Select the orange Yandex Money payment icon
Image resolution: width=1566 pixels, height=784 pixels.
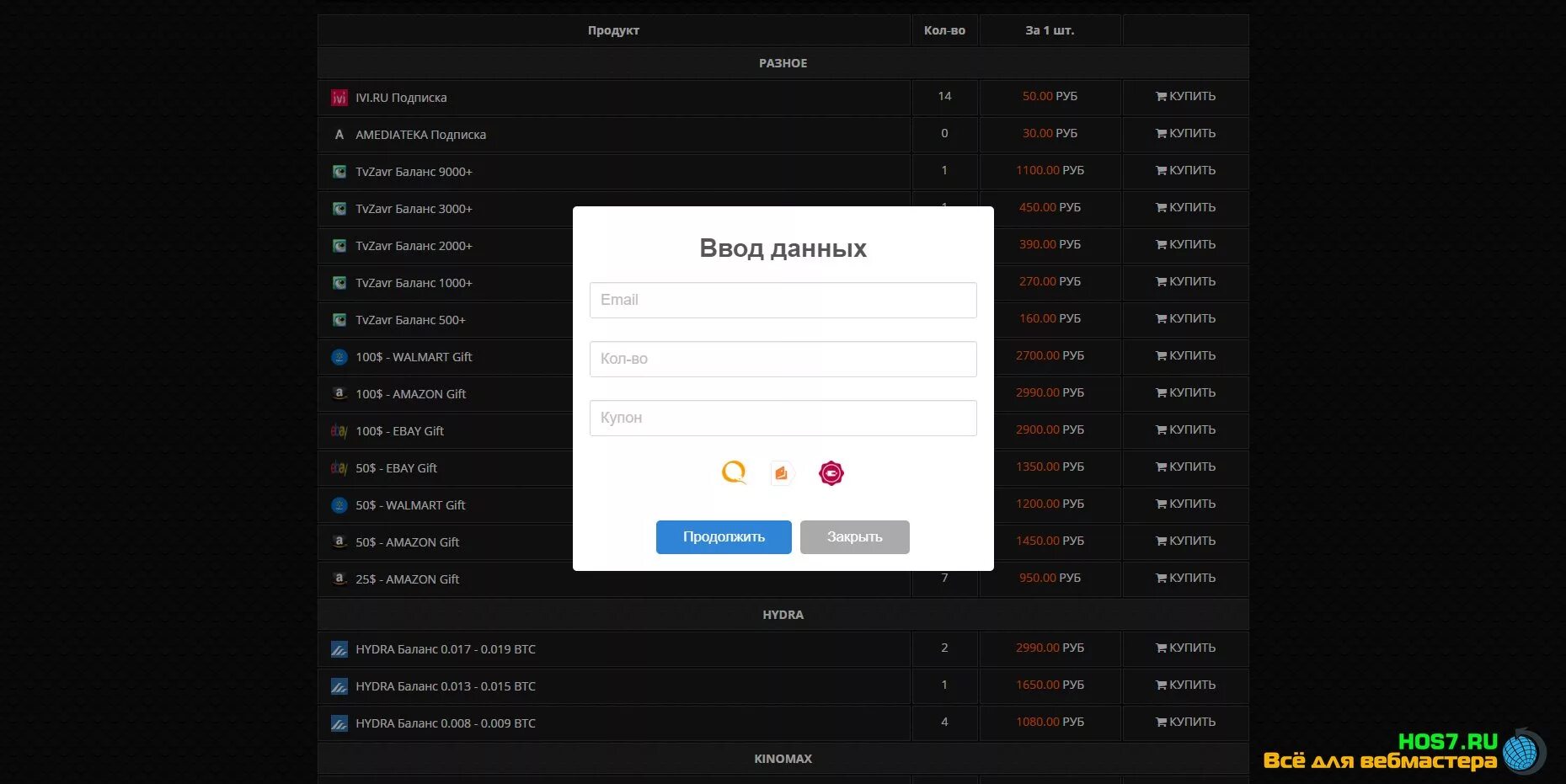pyautogui.click(x=782, y=473)
